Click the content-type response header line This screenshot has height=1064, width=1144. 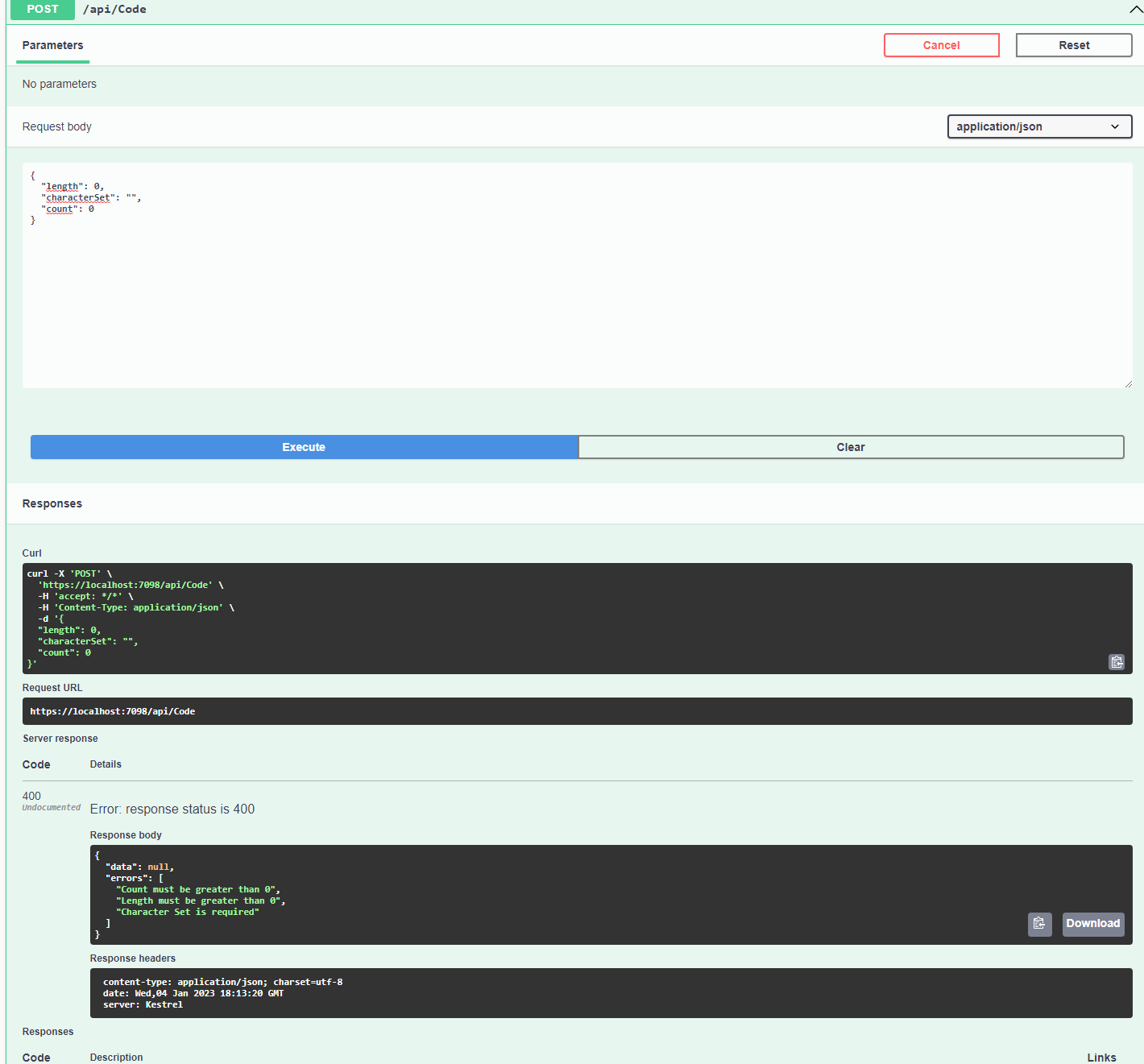222,982
